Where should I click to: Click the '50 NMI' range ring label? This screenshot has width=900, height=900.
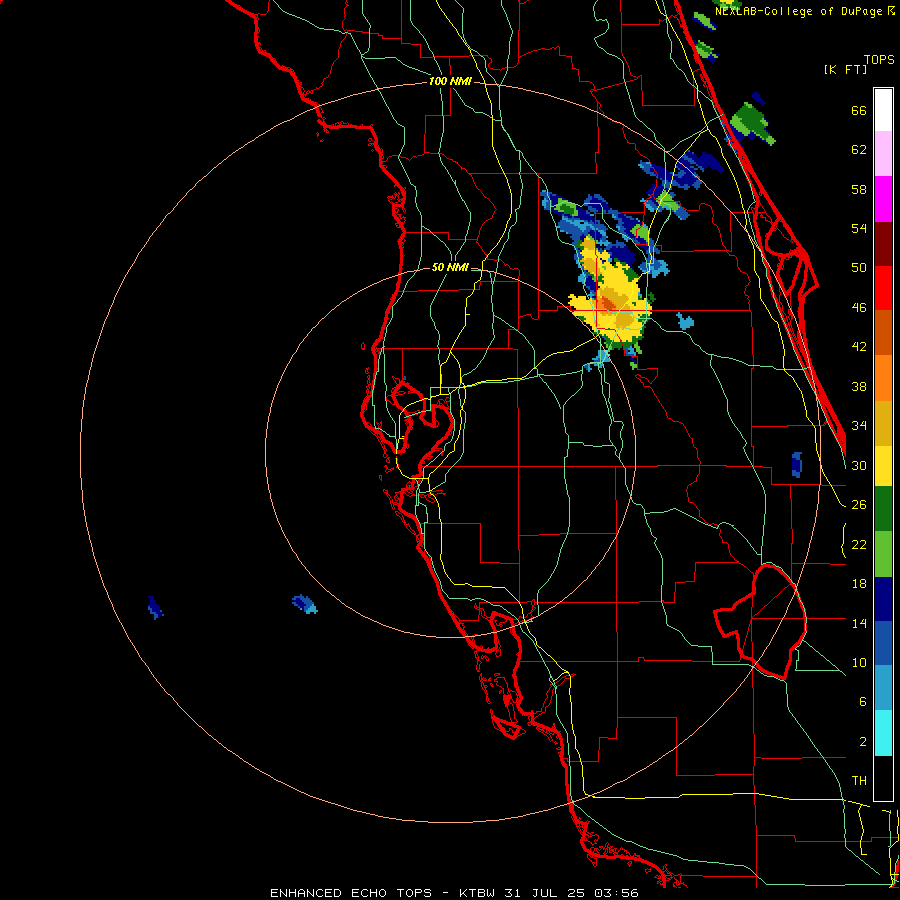(x=450, y=267)
